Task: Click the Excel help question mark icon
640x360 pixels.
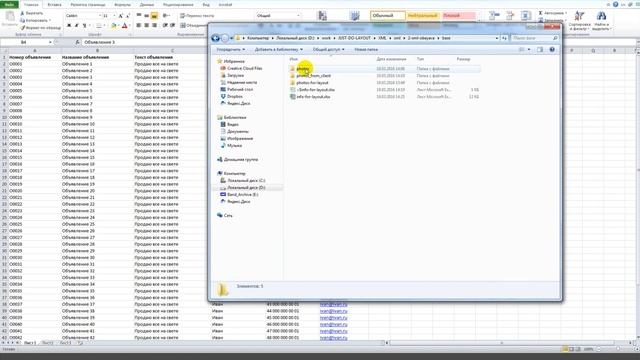Action: pyautogui.click(x=616, y=4)
